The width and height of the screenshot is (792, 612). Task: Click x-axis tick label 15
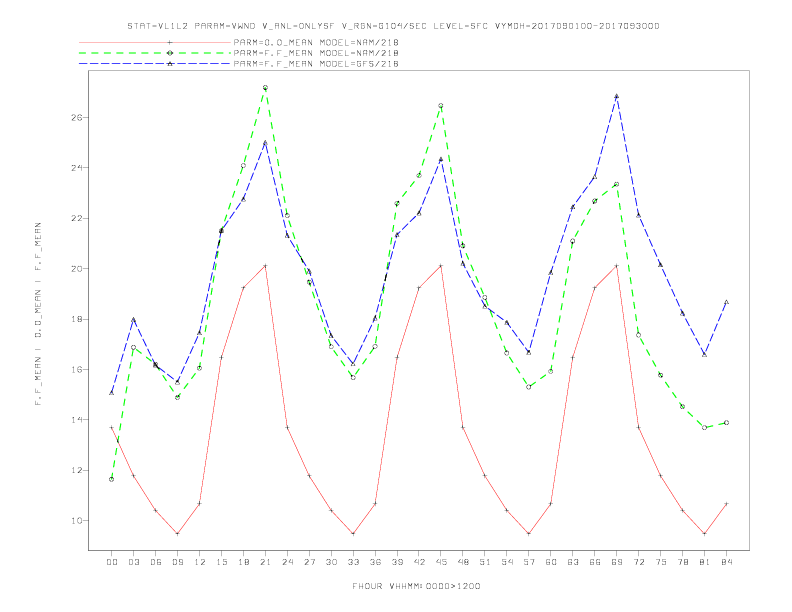point(221,562)
